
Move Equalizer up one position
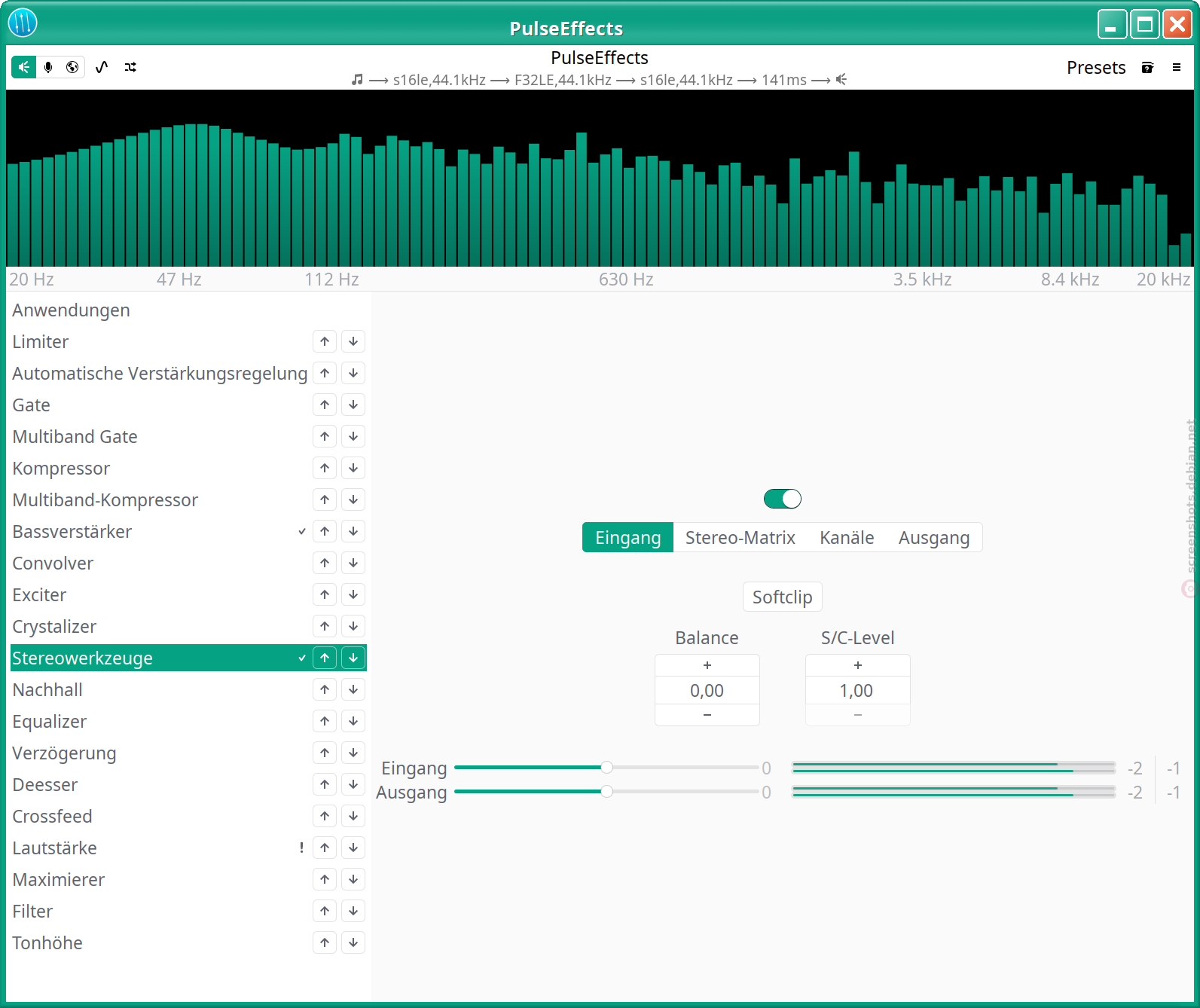(325, 721)
